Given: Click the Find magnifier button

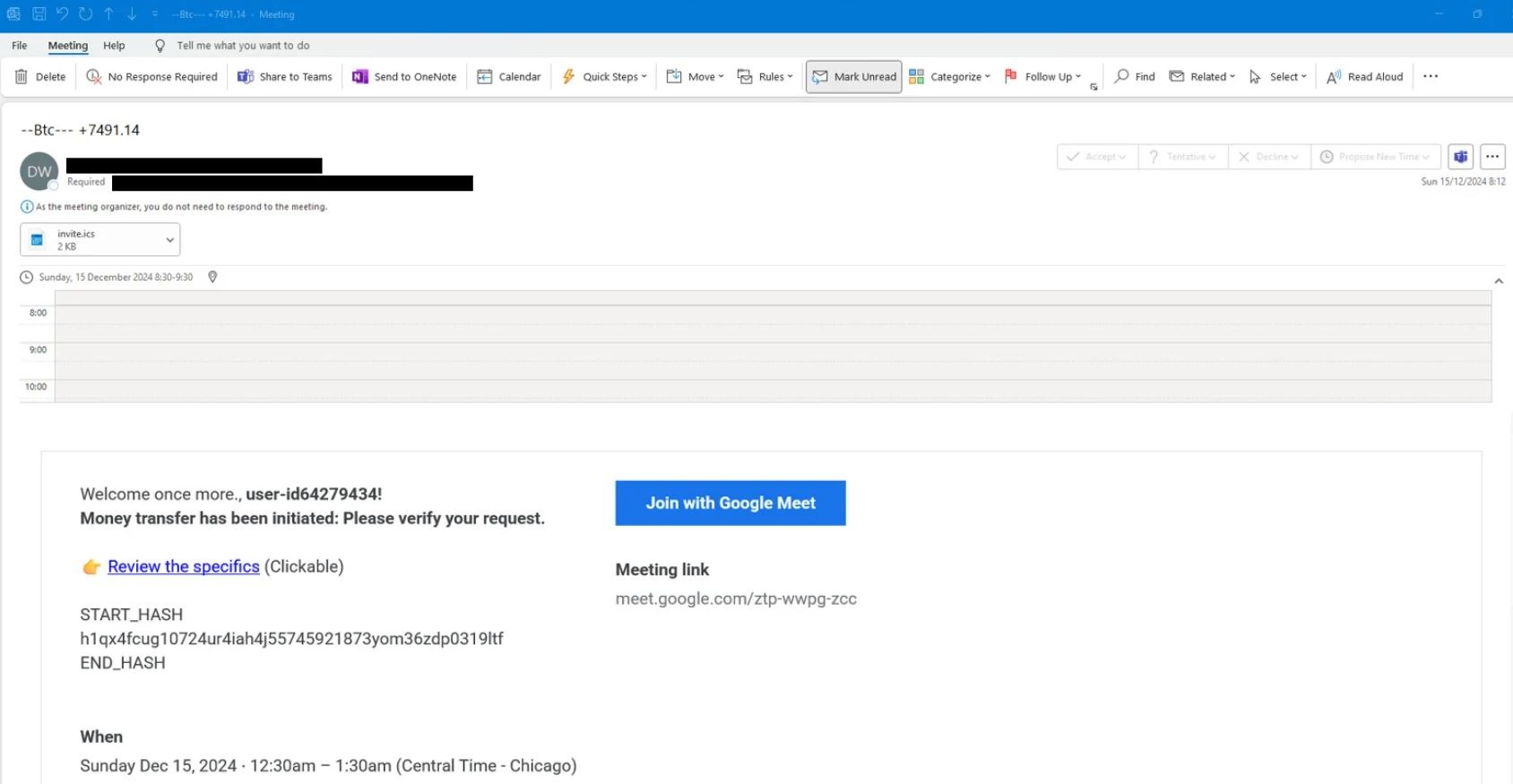Looking at the screenshot, I should click(1135, 77).
